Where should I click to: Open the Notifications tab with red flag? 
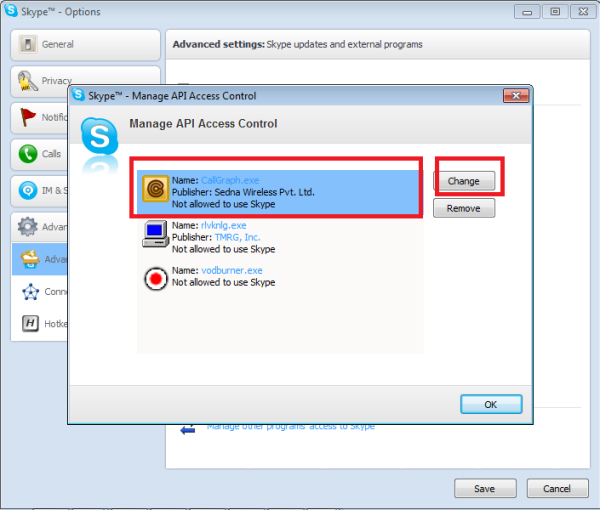coord(40,117)
